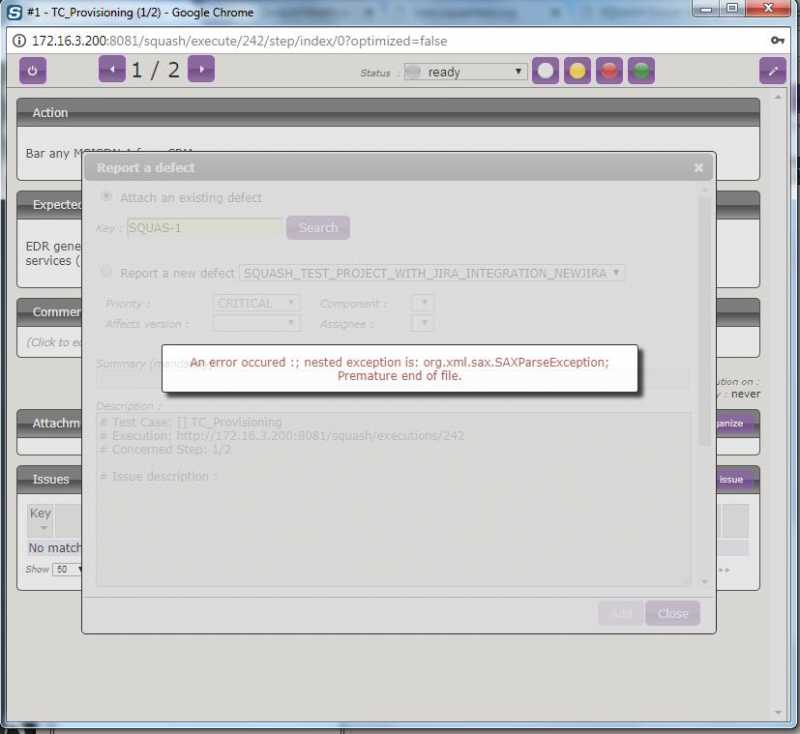Open the Show entries dropdown
800x734 pixels.
(x=68, y=569)
